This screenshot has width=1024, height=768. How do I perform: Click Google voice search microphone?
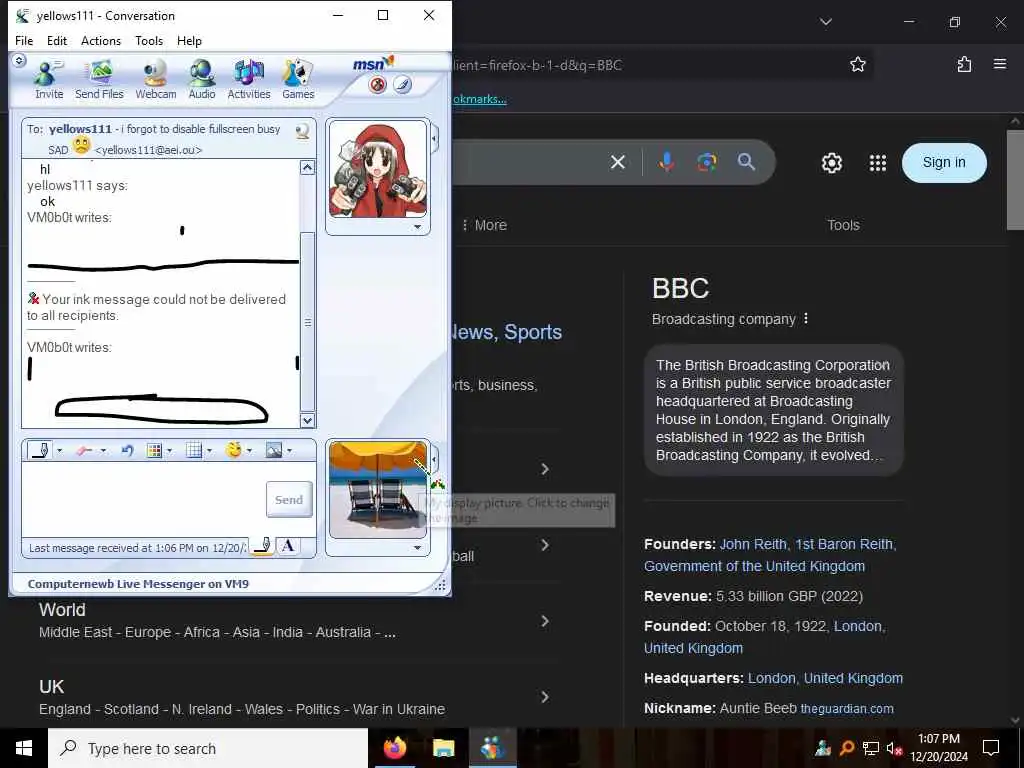[x=667, y=162]
